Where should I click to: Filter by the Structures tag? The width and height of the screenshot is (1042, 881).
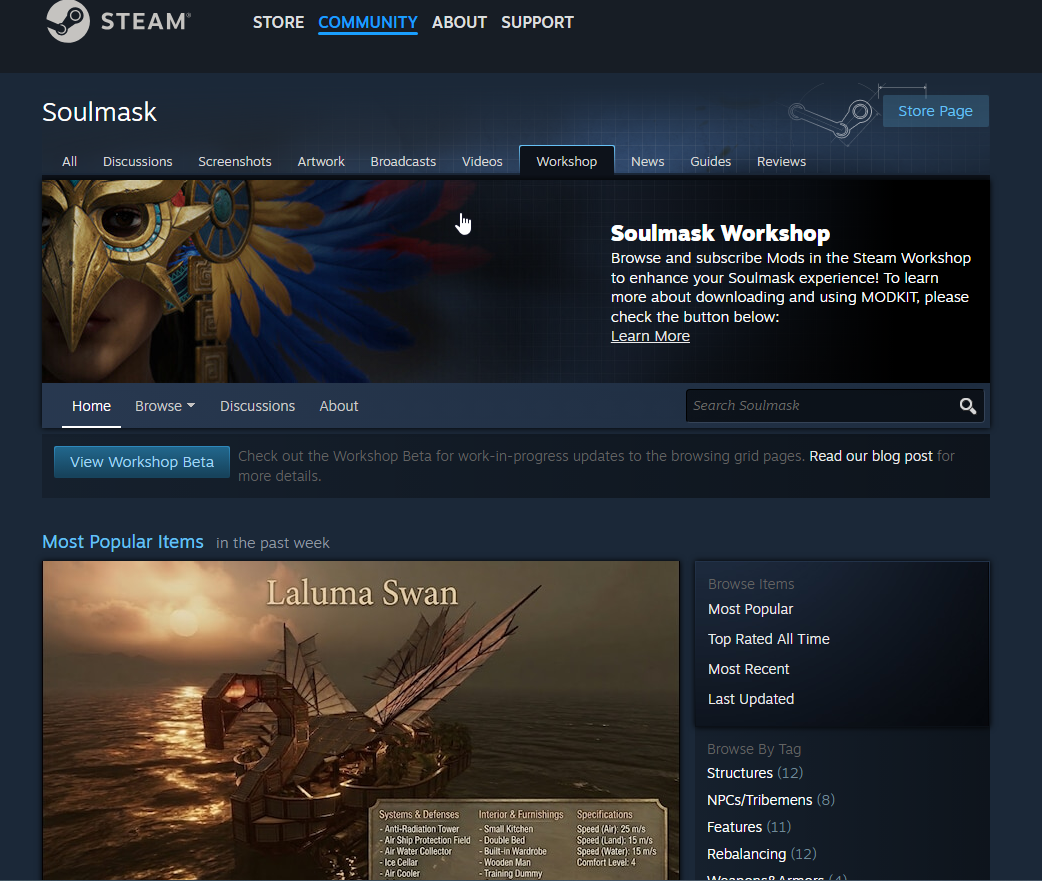coord(739,773)
